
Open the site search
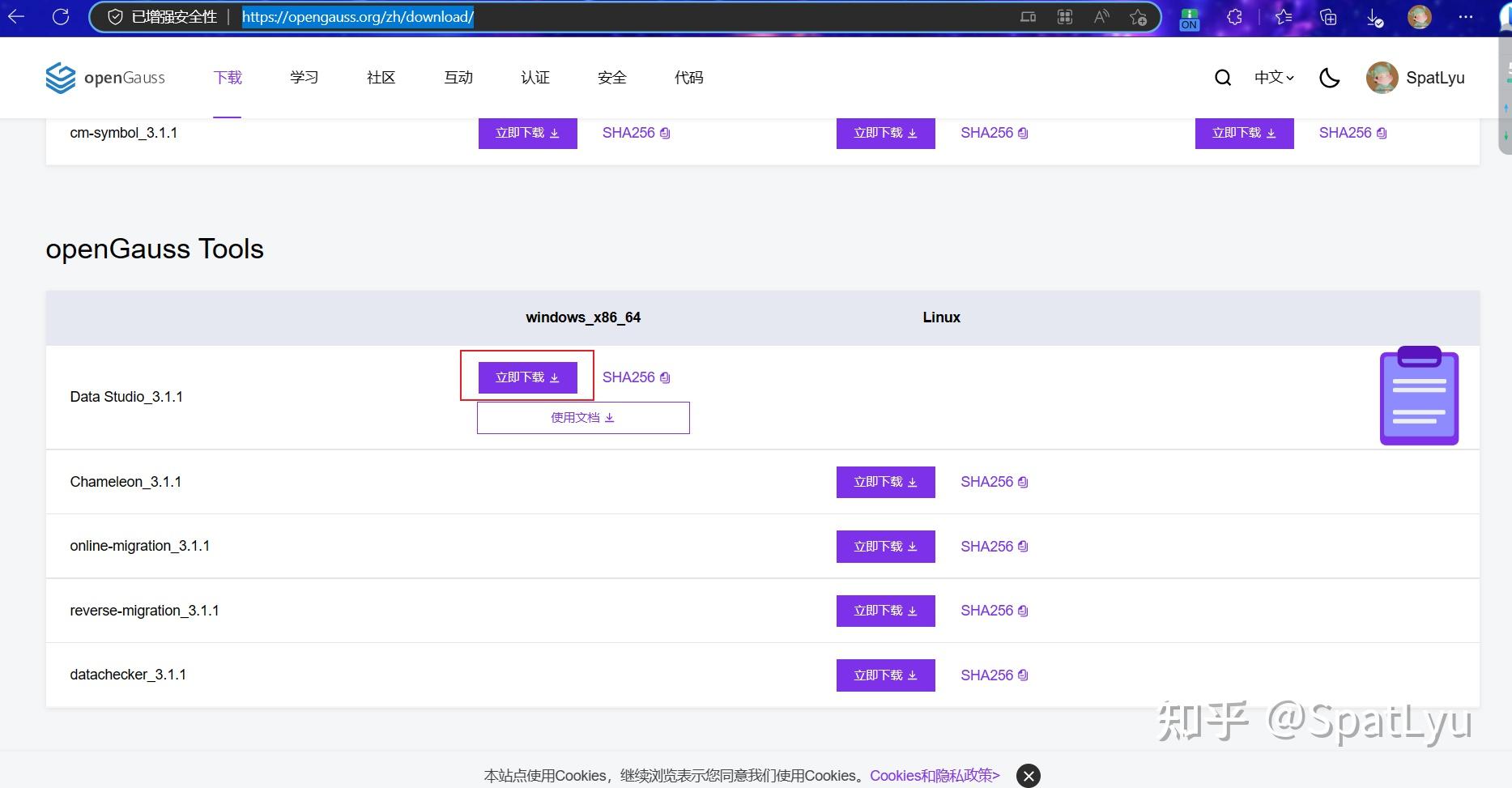coord(1222,77)
